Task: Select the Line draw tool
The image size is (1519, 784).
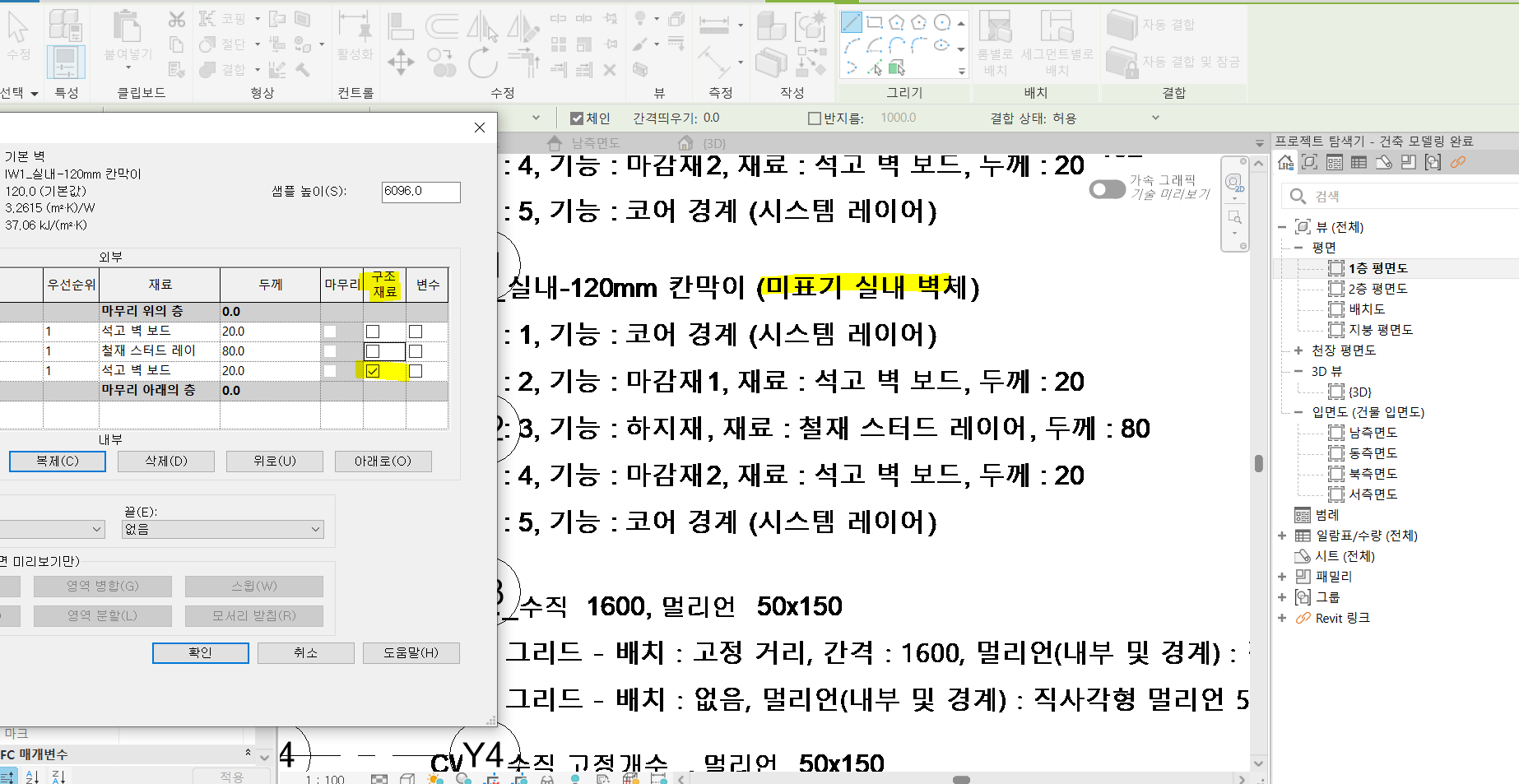Action: click(852, 22)
